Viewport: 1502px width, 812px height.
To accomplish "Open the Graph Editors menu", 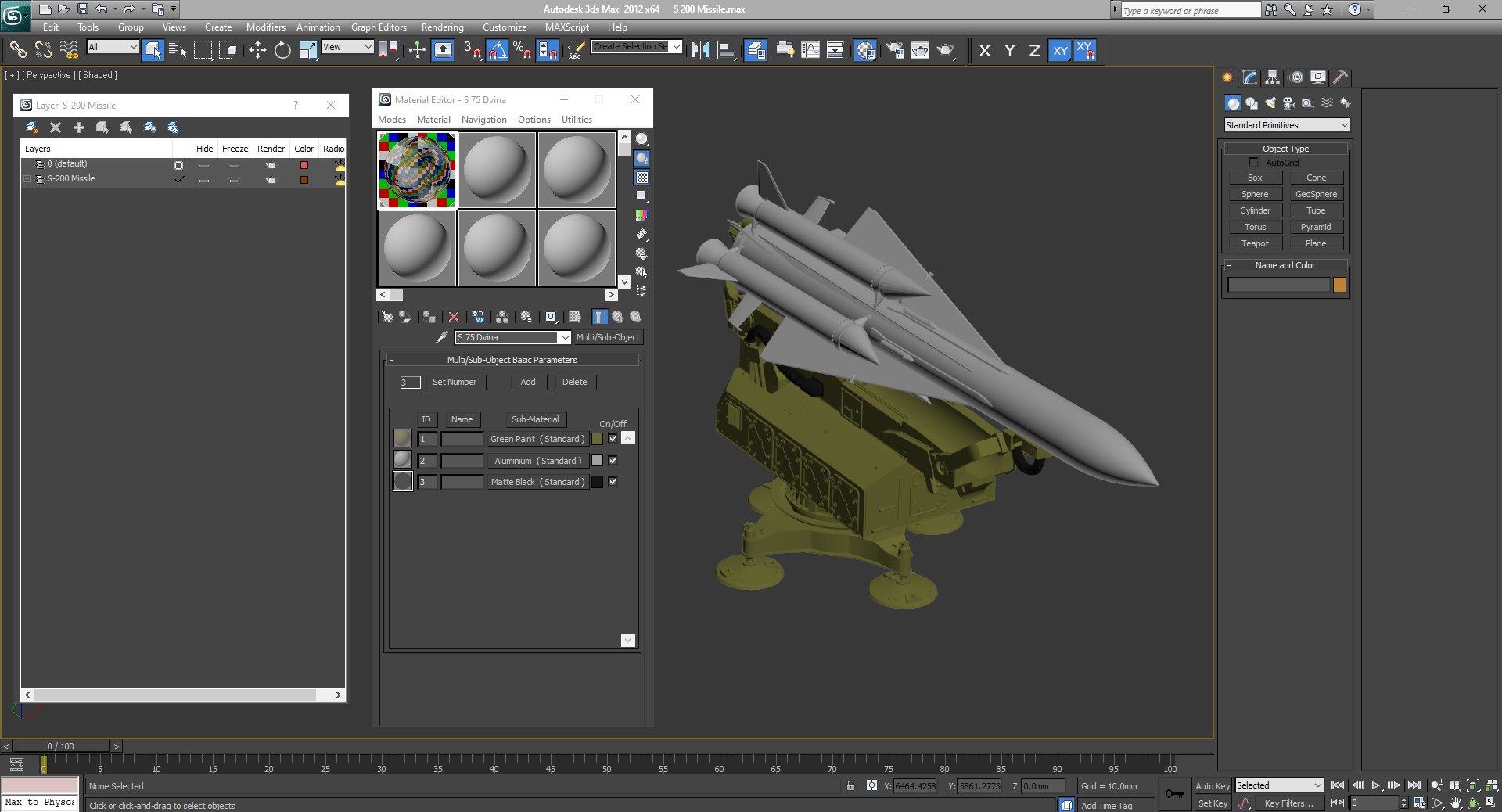I will [x=379, y=27].
